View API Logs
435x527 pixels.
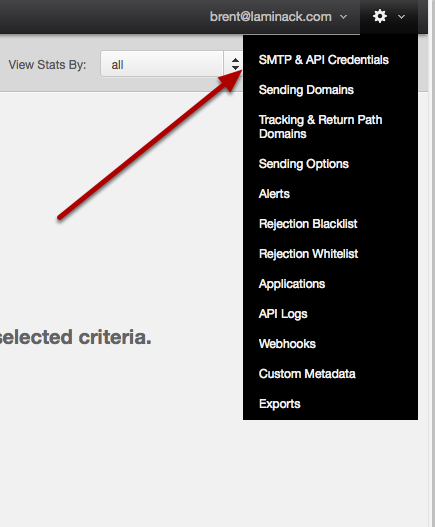click(283, 314)
